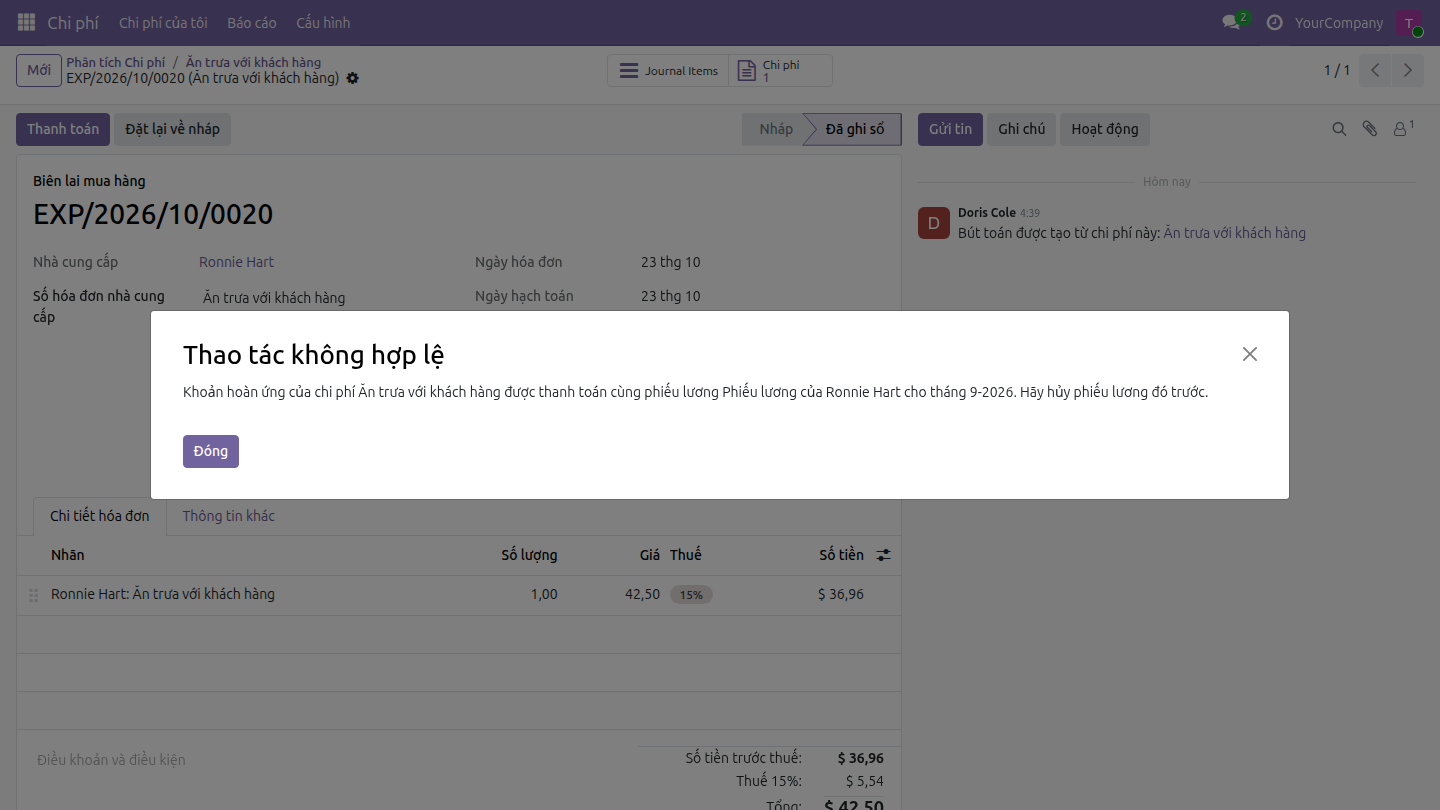Click the pager counter 1 / 1
The width and height of the screenshot is (1440, 810).
click(x=1337, y=70)
